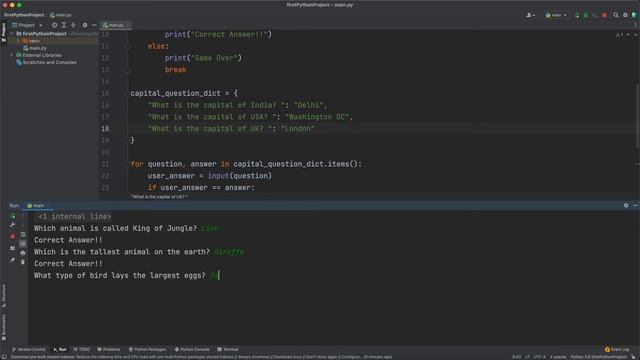Open the main run configuration dropdown

(556, 15)
